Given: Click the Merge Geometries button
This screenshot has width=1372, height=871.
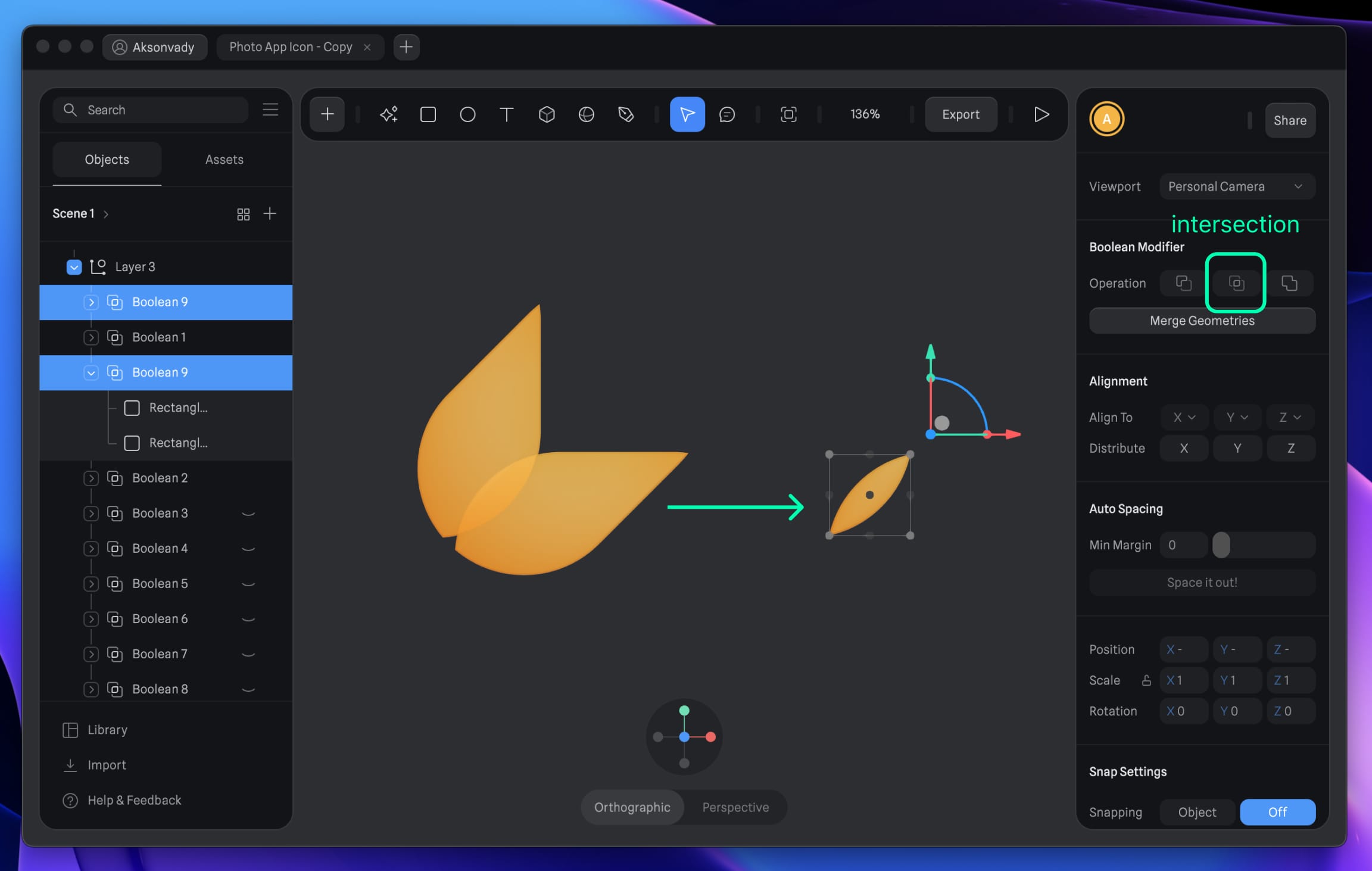Looking at the screenshot, I should point(1202,321).
